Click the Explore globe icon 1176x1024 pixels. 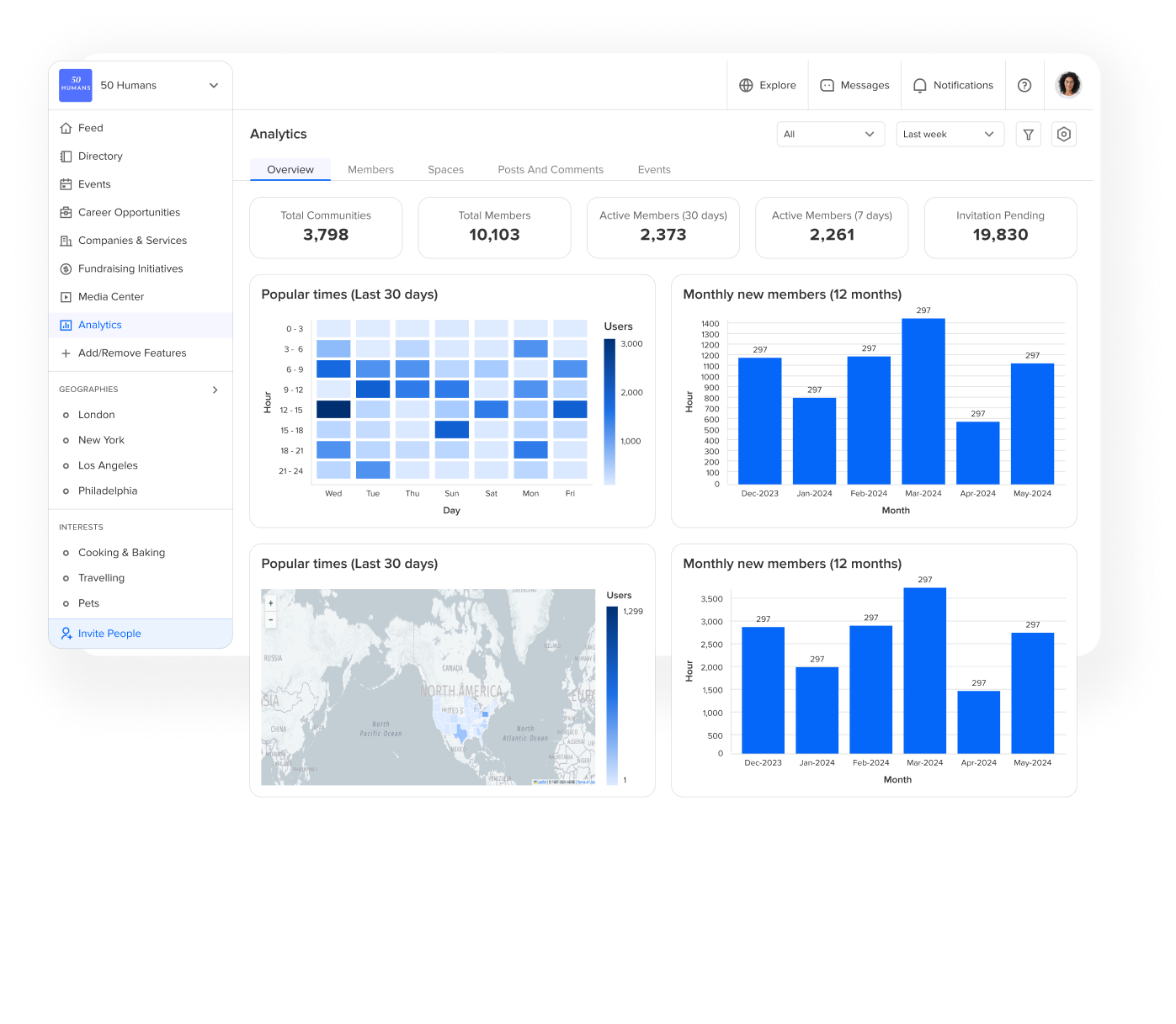click(746, 85)
